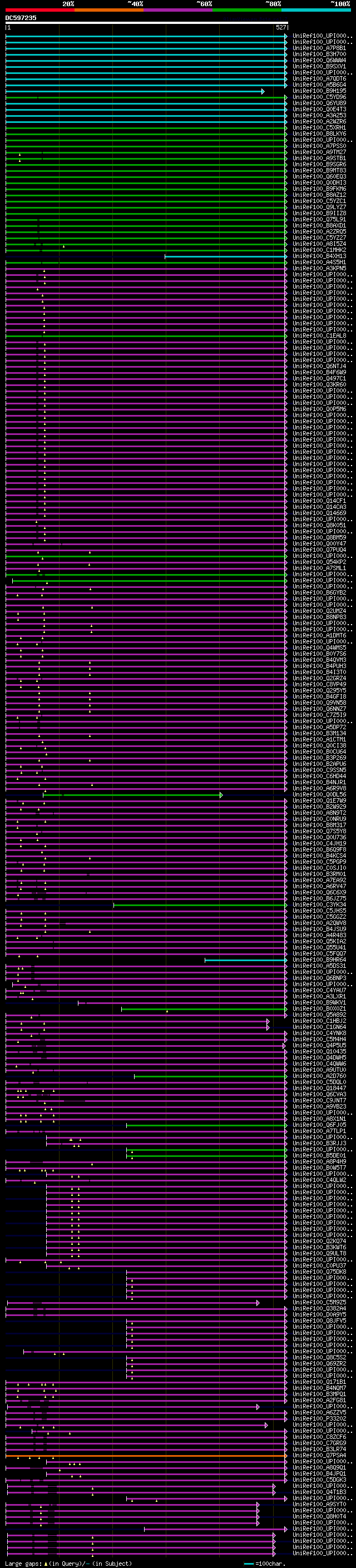Click the orange ~40% legend color bar
The width and height of the screenshot is (356, 1568).
109,10
